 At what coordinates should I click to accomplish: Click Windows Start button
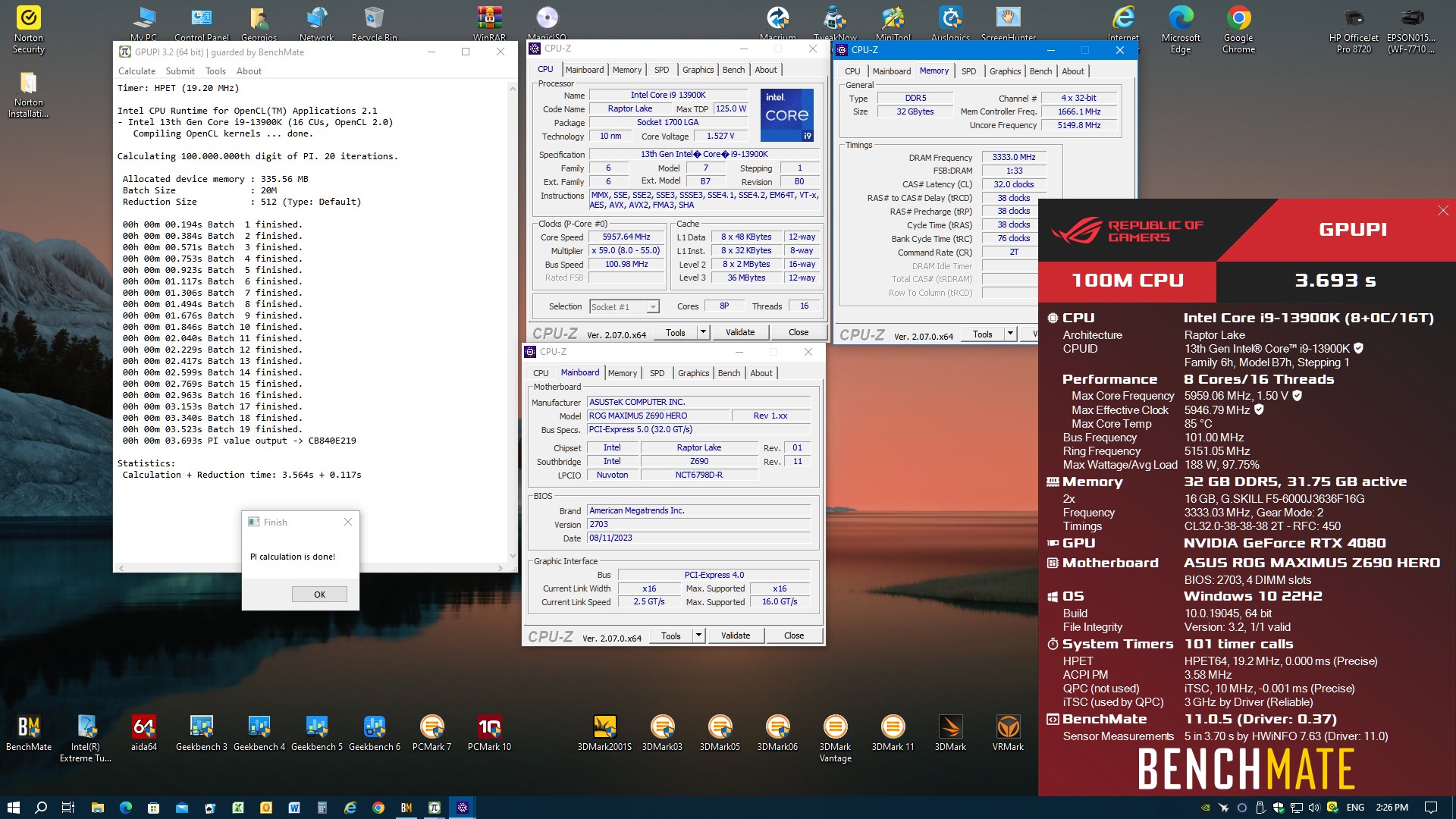[x=13, y=808]
